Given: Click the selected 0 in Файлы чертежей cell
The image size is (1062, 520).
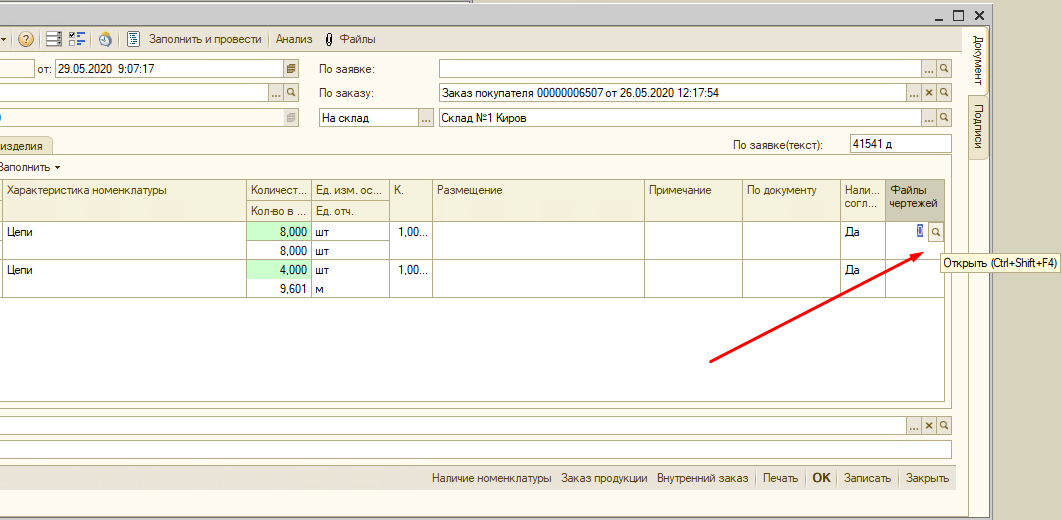Looking at the screenshot, I should point(920,231).
